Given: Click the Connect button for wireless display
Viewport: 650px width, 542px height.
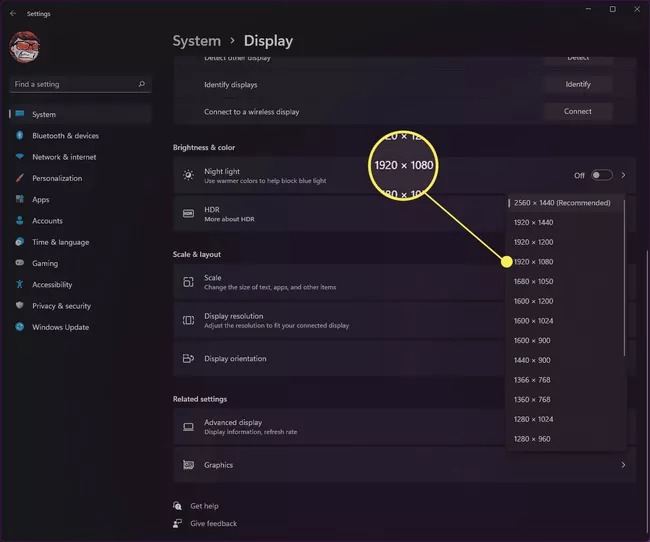Looking at the screenshot, I should [x=578, y=111].
